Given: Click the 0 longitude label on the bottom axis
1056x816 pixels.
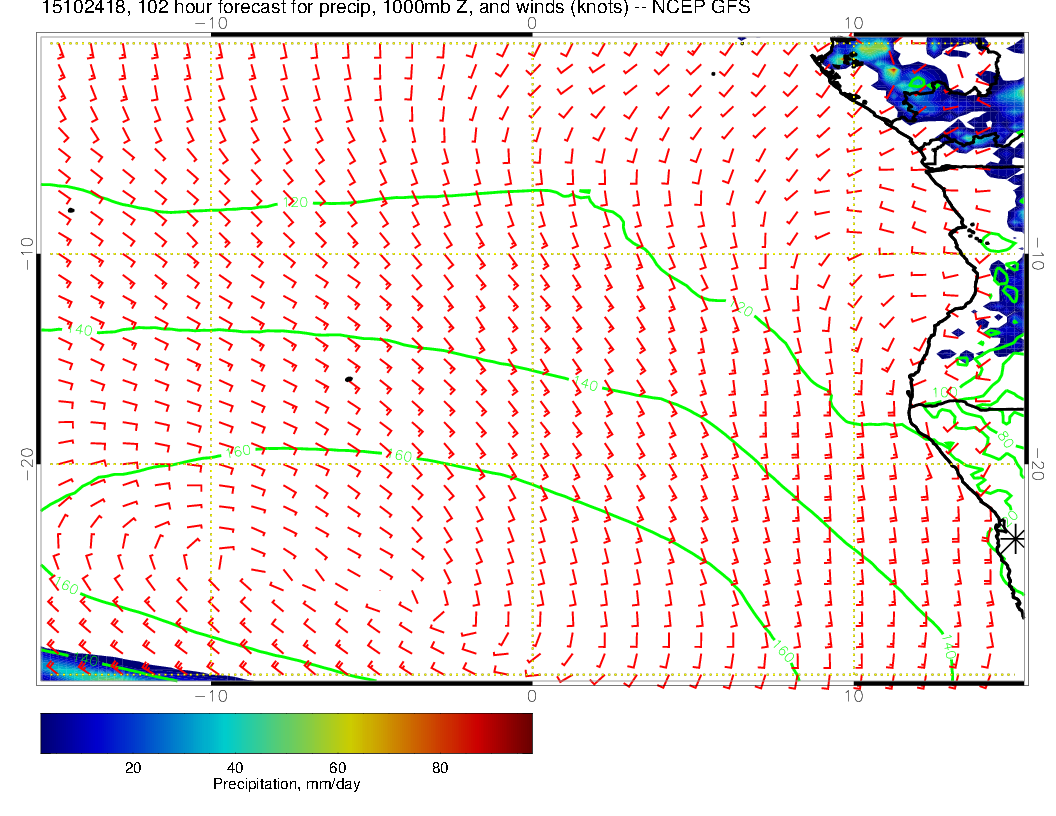Looking at the screenshot, I should pos(531,695).
